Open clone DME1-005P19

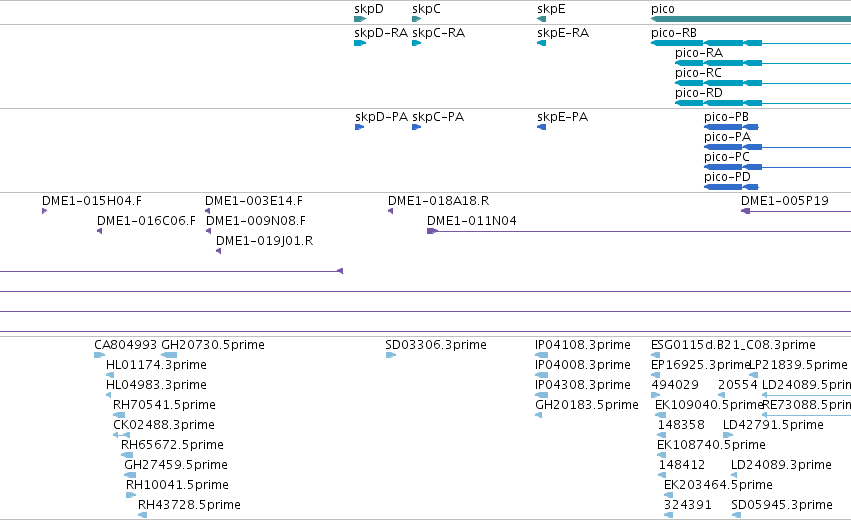(x=785, y=201)
